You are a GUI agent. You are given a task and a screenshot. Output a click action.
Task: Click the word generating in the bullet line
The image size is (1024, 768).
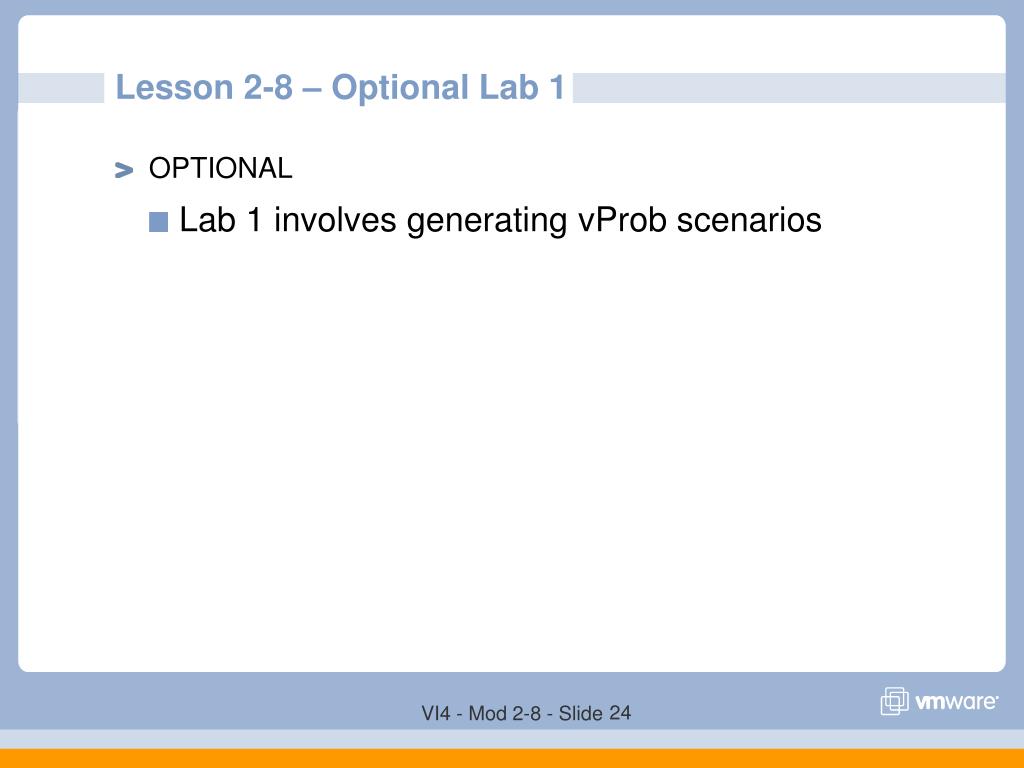pos(487,221)
